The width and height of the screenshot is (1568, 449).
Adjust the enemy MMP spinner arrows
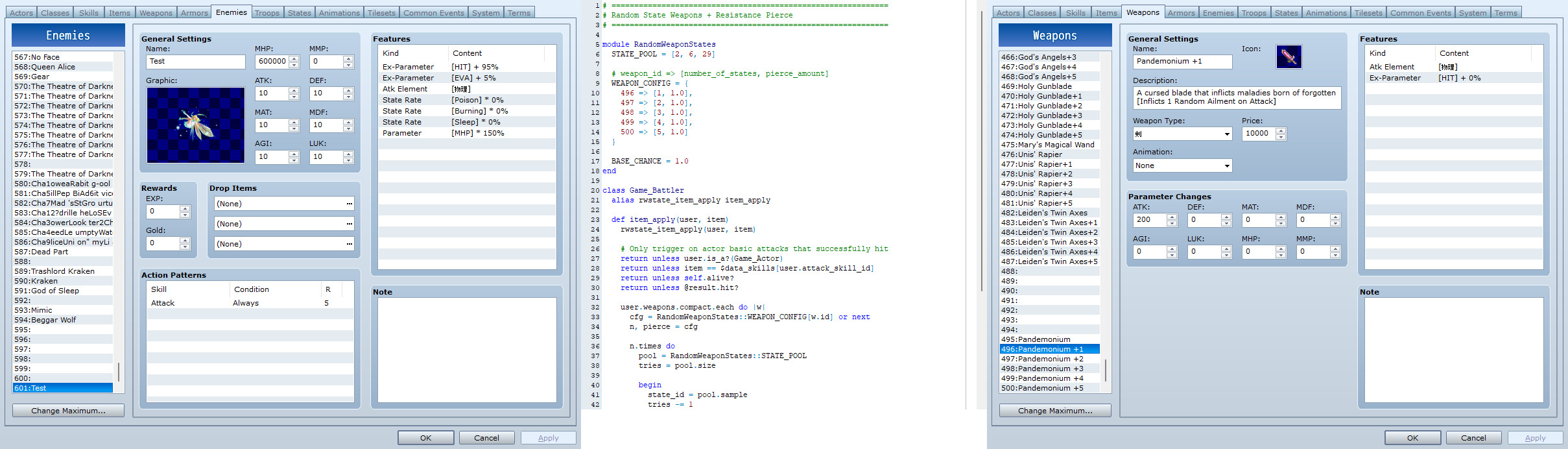click(348, 62)
